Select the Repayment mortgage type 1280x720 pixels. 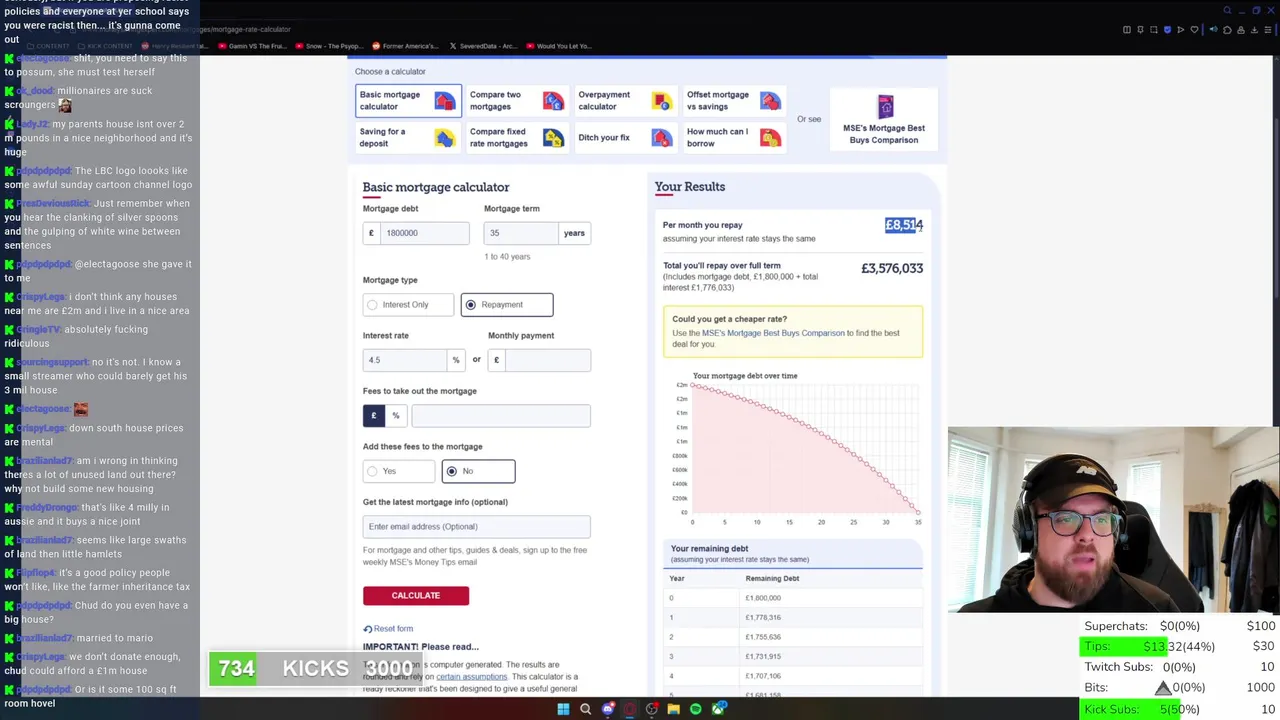click(507, 305)
